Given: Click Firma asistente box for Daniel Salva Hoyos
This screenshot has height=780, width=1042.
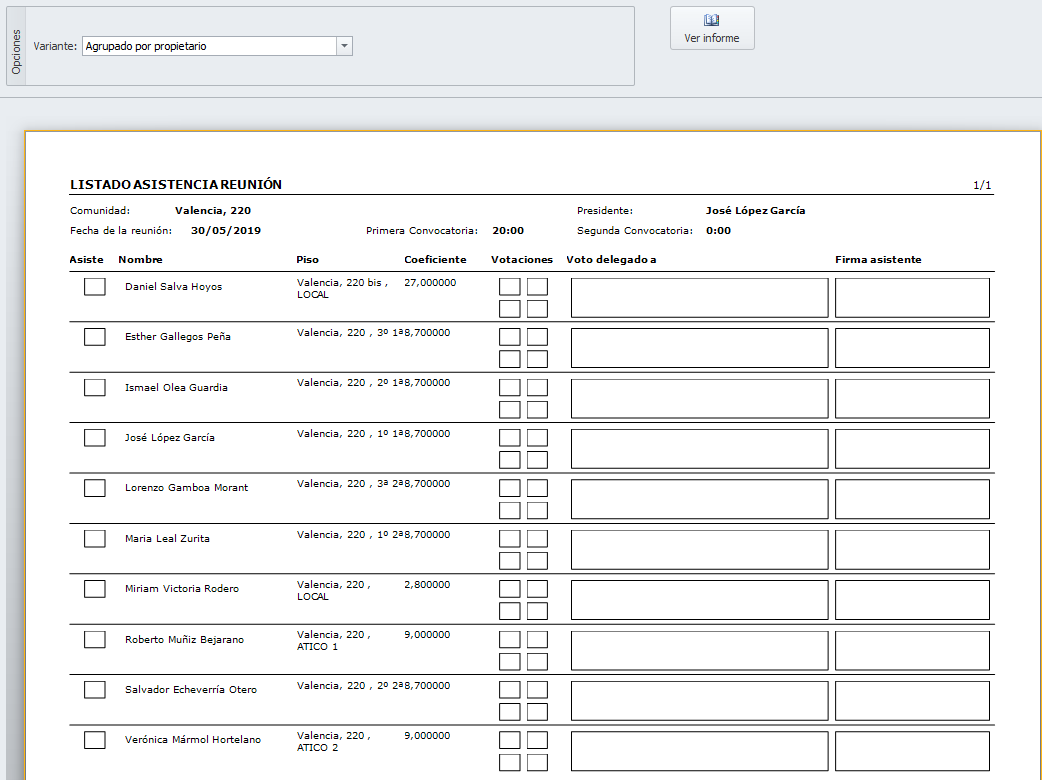Looking at the screenshot, I should click(x=912, y=298).
